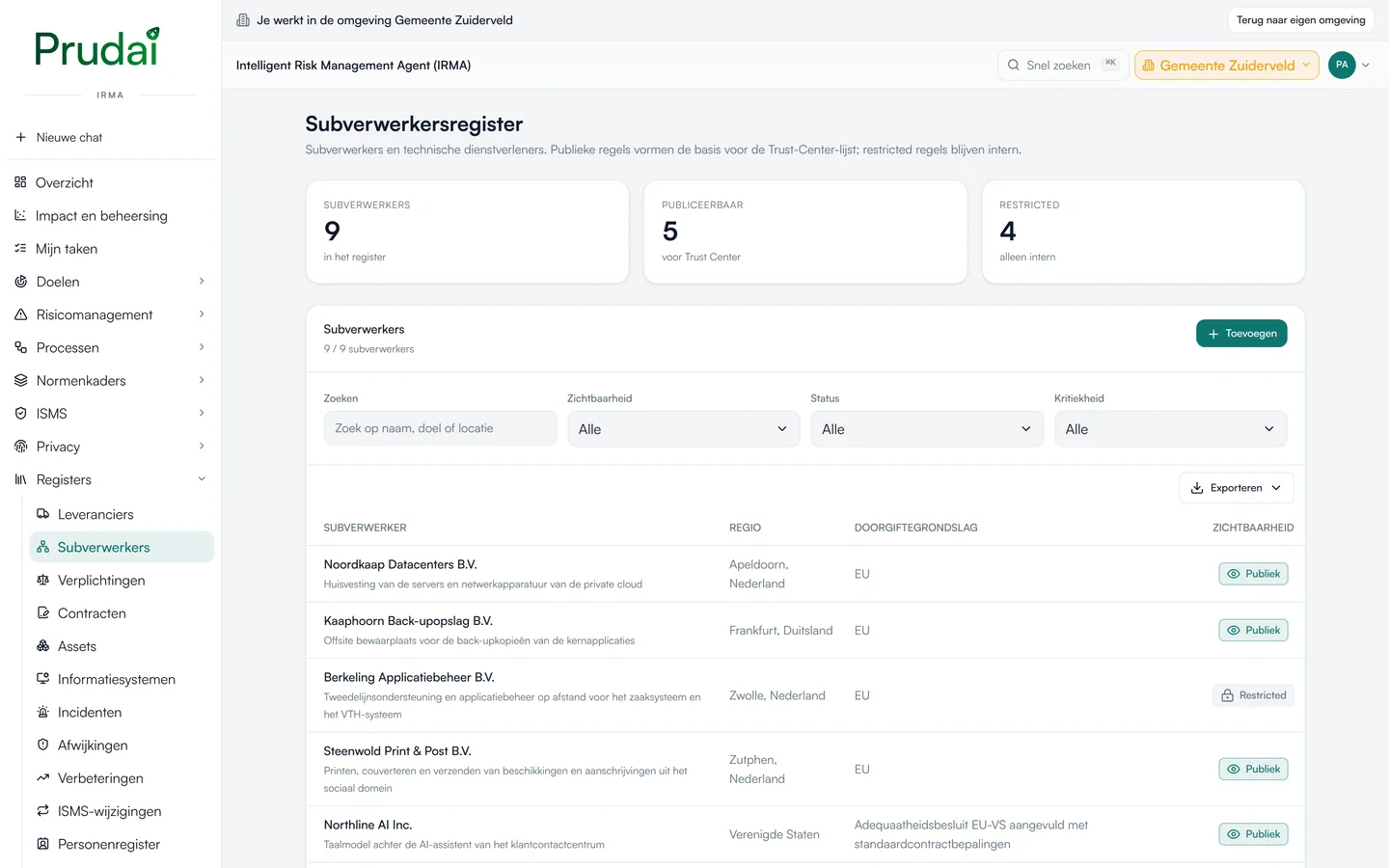Viewport: 1389px width, 868px height.
Task: Click the Nieuwe chat plus icon
Action: click(x=20, y=137)
